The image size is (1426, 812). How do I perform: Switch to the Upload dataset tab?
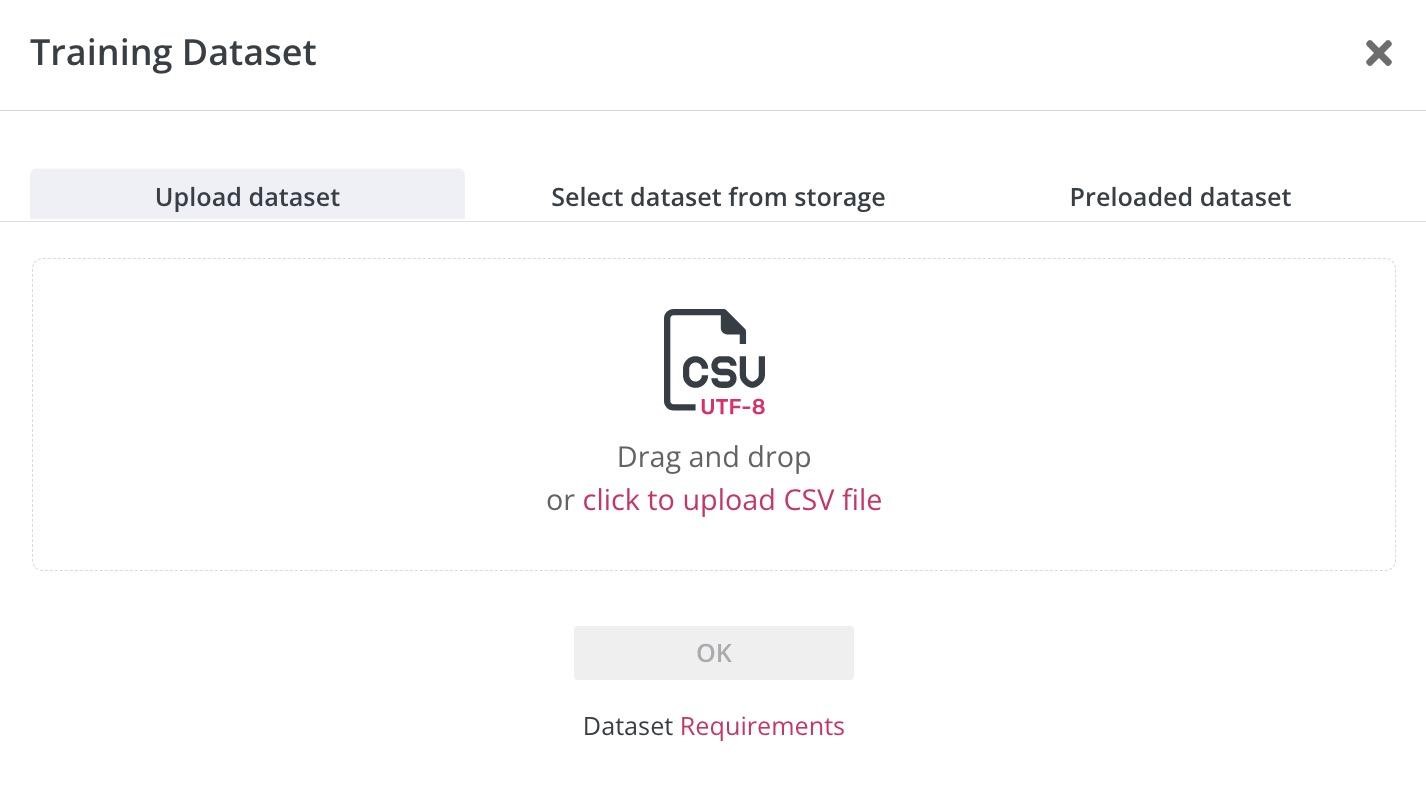point(247,196)
